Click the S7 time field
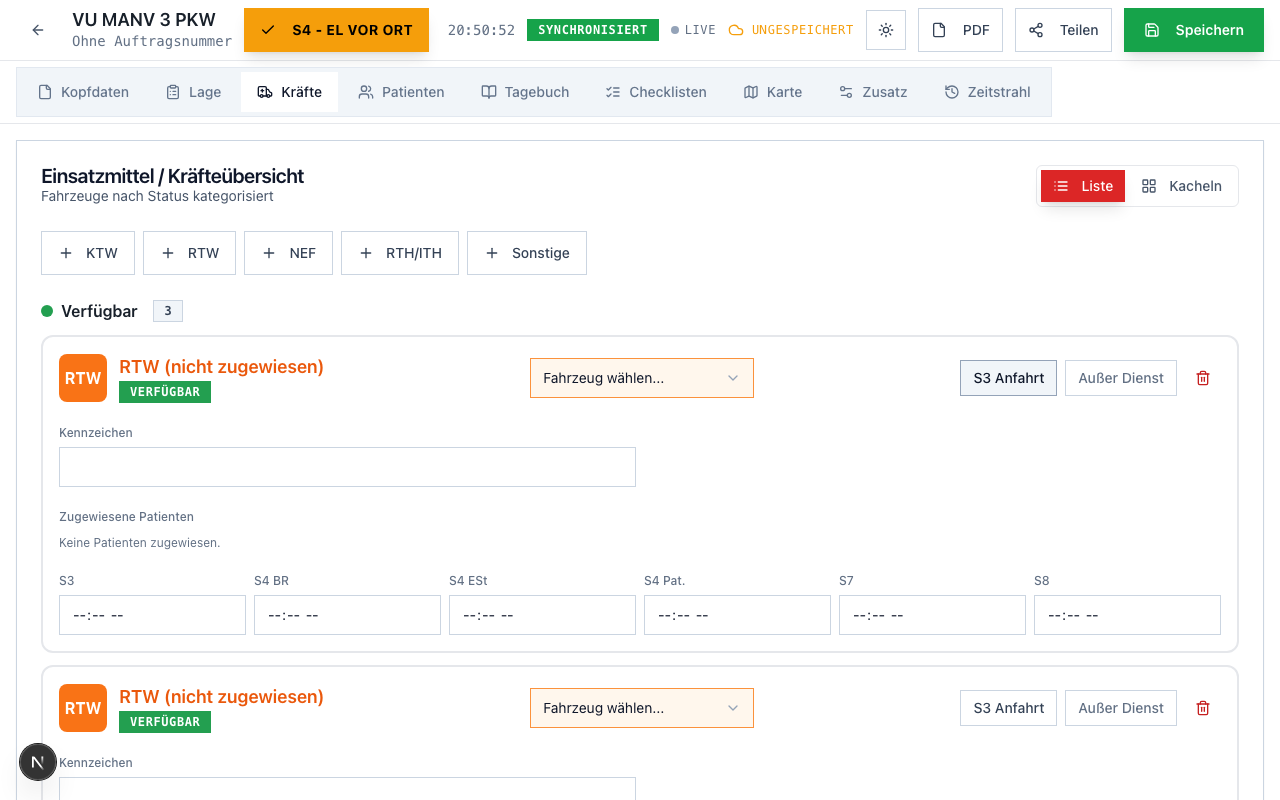Viewport: 1280px width, 800px height. coord(932,615)
